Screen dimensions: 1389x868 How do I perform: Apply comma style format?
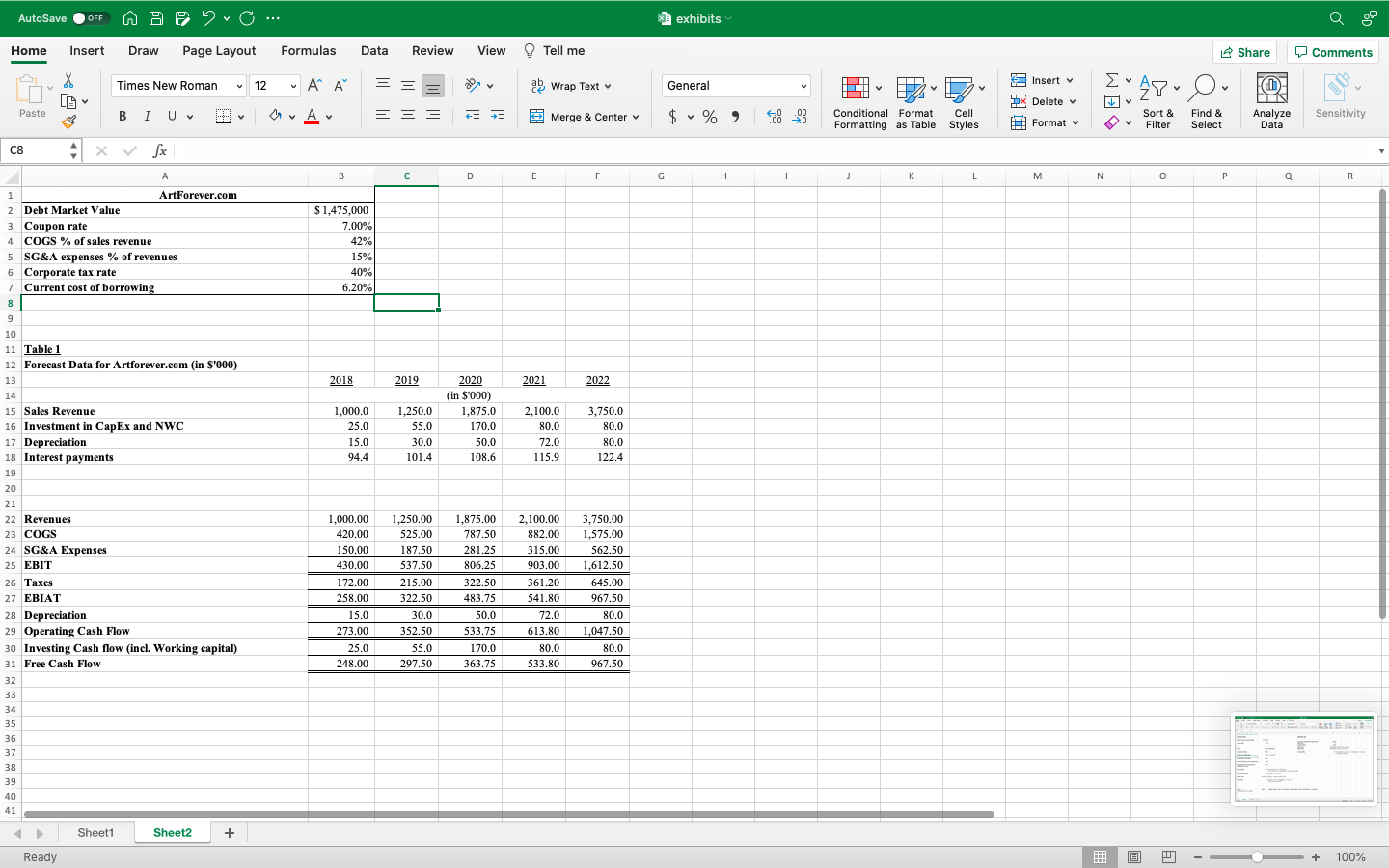735,117
